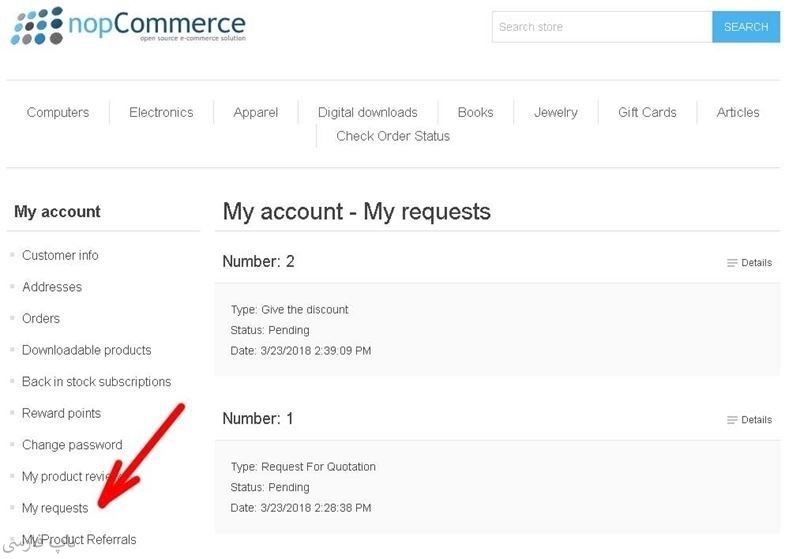Click the nopCommerce logo
The height and width of the screenshot is (559, 800).
(x=128, y=26)
